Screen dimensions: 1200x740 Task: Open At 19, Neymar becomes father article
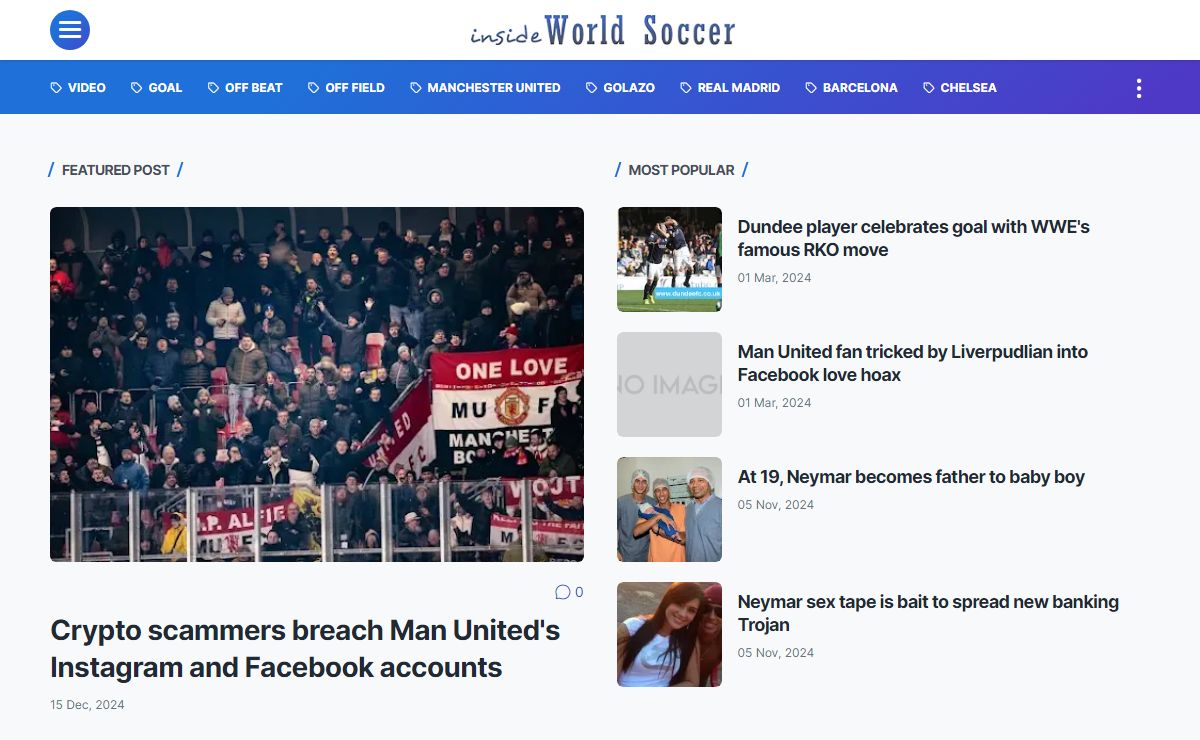pos(911,477)
